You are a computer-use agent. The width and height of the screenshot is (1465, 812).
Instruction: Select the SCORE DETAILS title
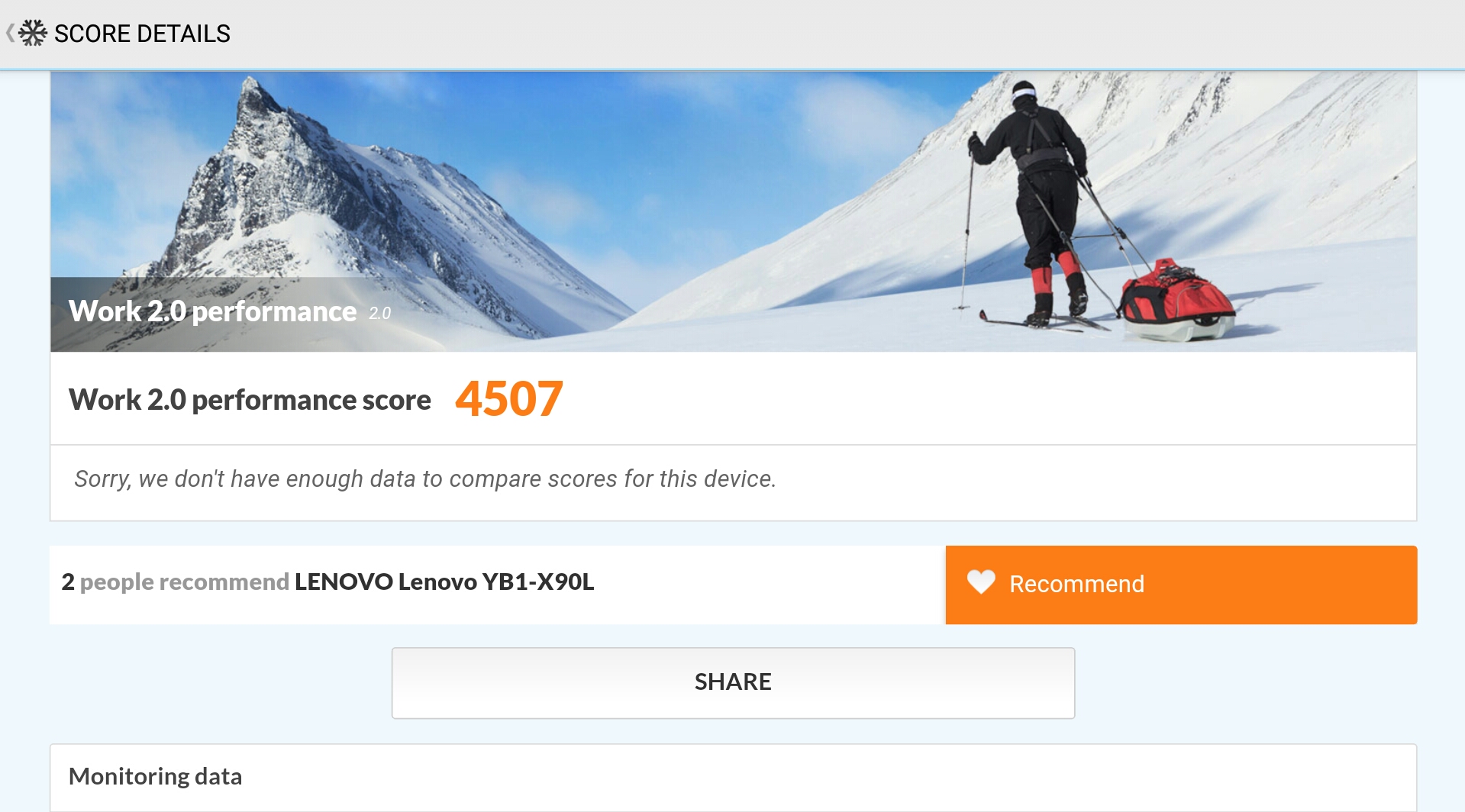142,34
